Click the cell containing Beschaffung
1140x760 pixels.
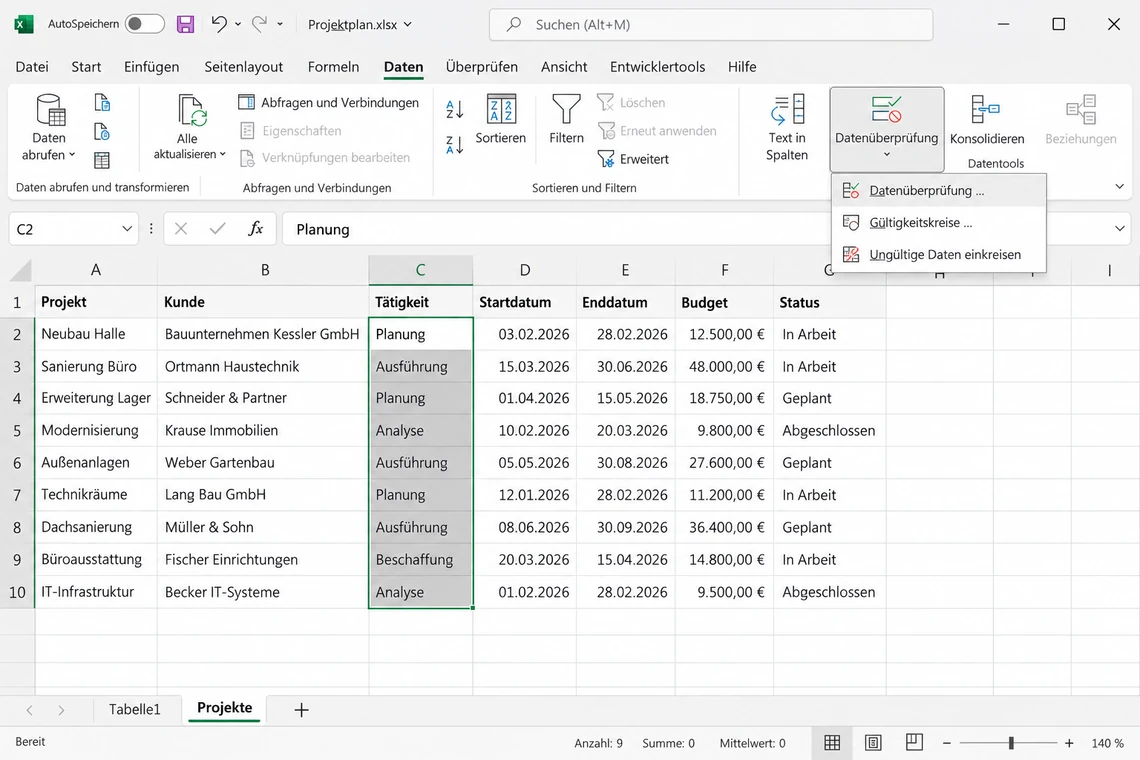click(x=421, y=559)
